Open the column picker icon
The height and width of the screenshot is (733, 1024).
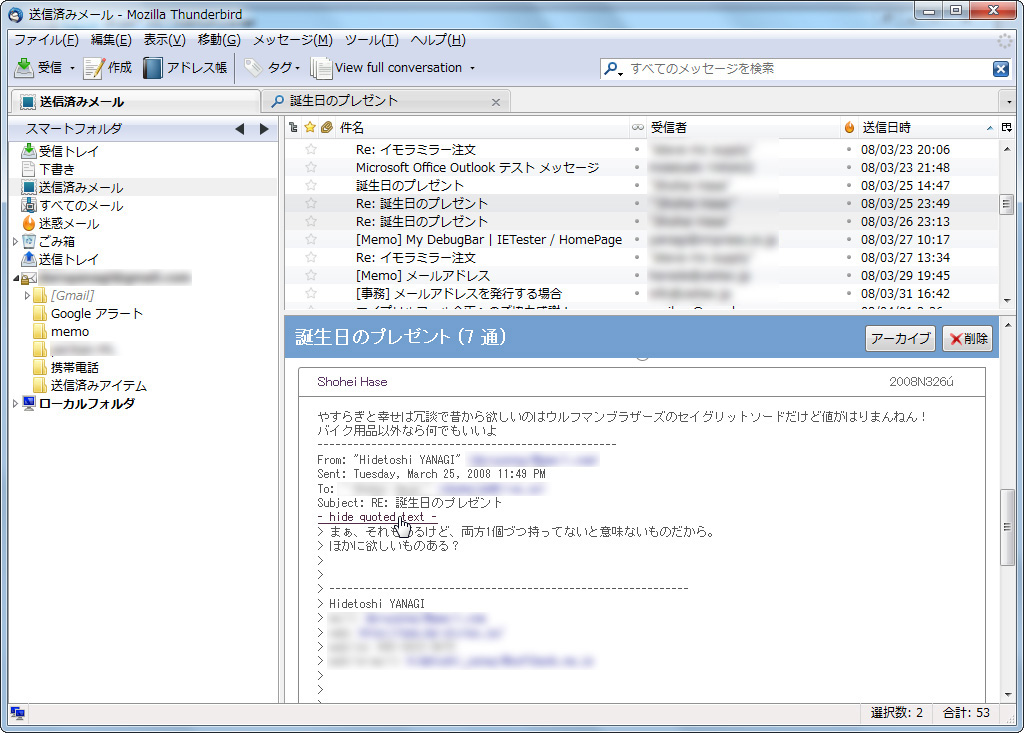1007,127
